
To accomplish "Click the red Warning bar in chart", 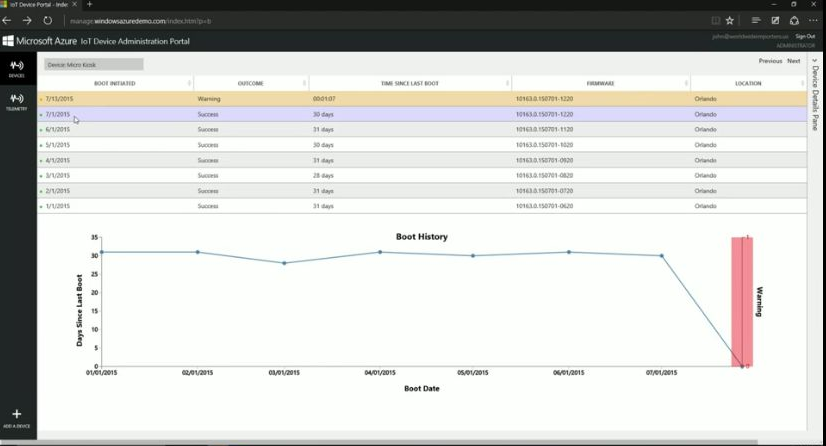I will [x=742, y=300].
